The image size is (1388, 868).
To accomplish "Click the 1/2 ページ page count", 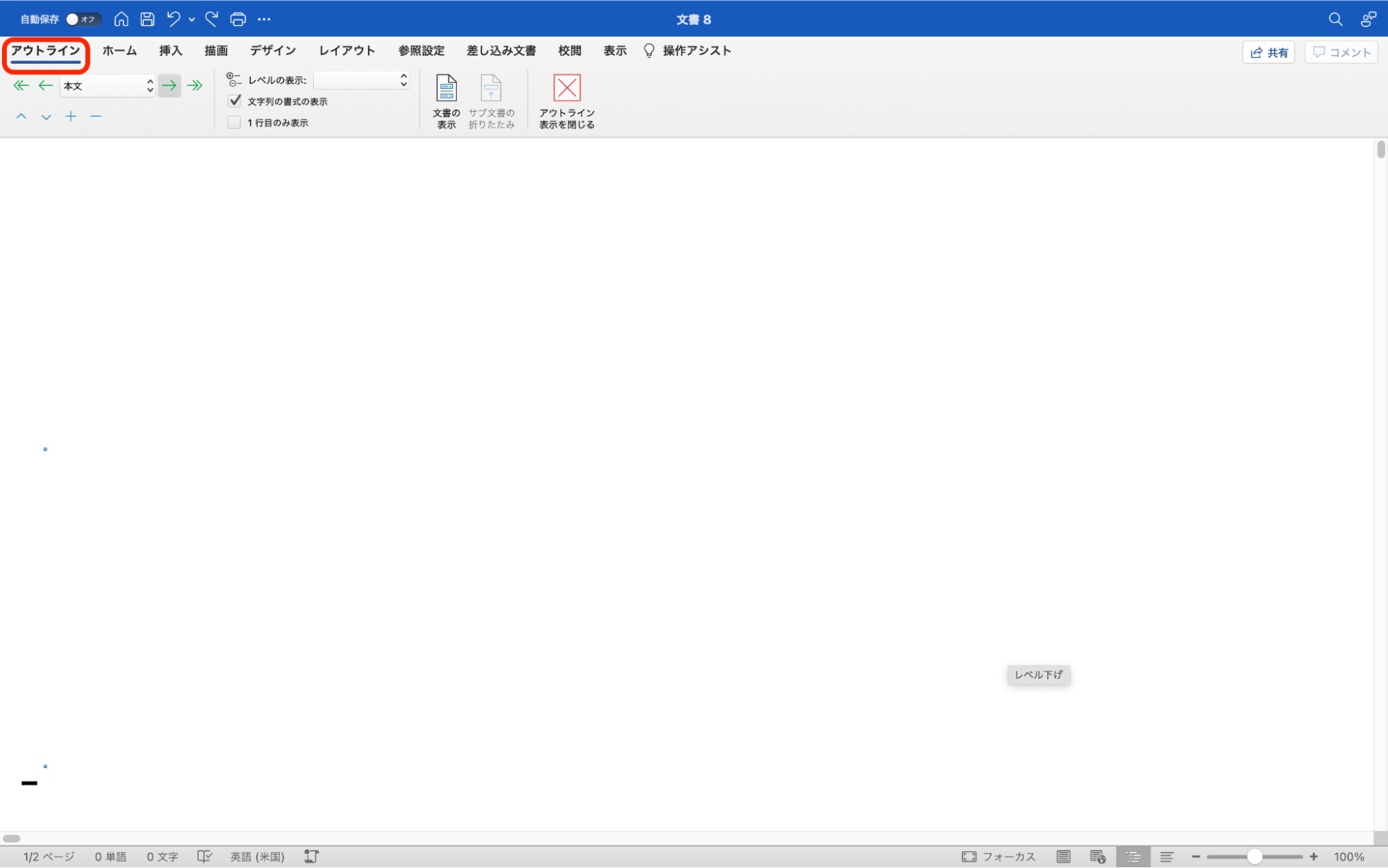I will 49,857.
